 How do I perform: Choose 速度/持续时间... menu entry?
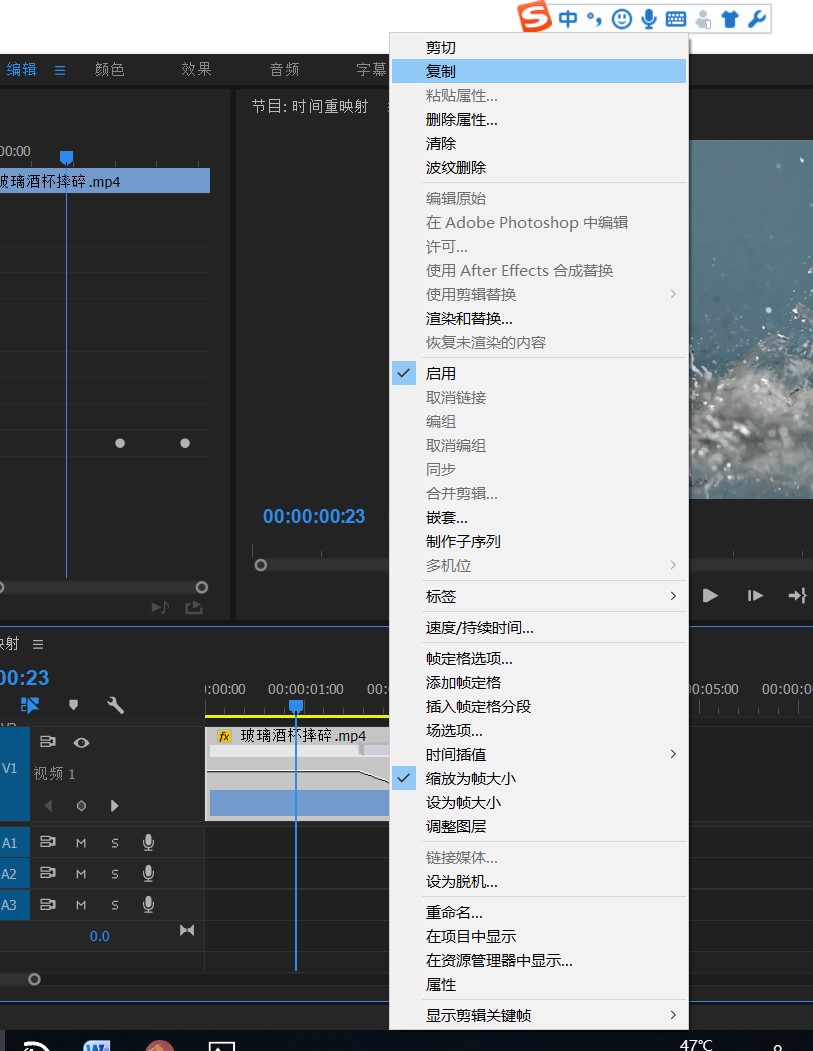(479, 628)
